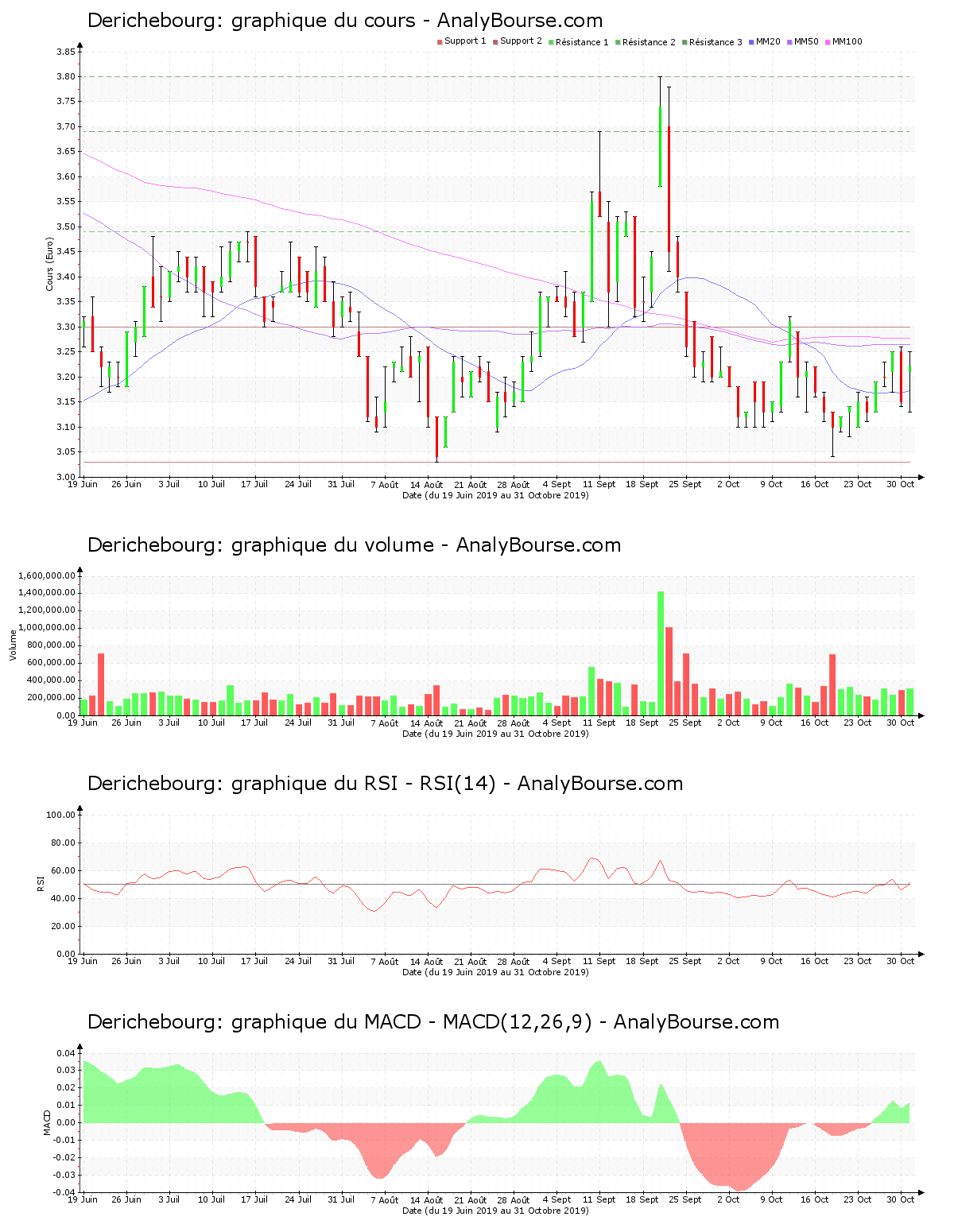The height and width of the screenshot is (1232, 954).
Task: Click the 'Support 1' legend label
Action: pos(465,41)
